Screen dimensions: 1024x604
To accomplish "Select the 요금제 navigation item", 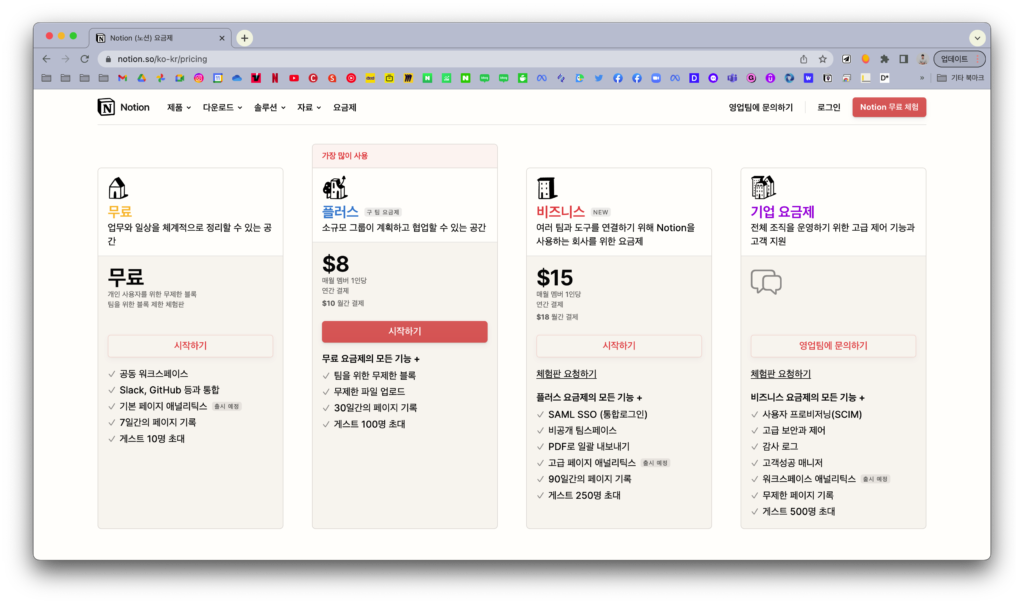I will (x=345, y=107).
